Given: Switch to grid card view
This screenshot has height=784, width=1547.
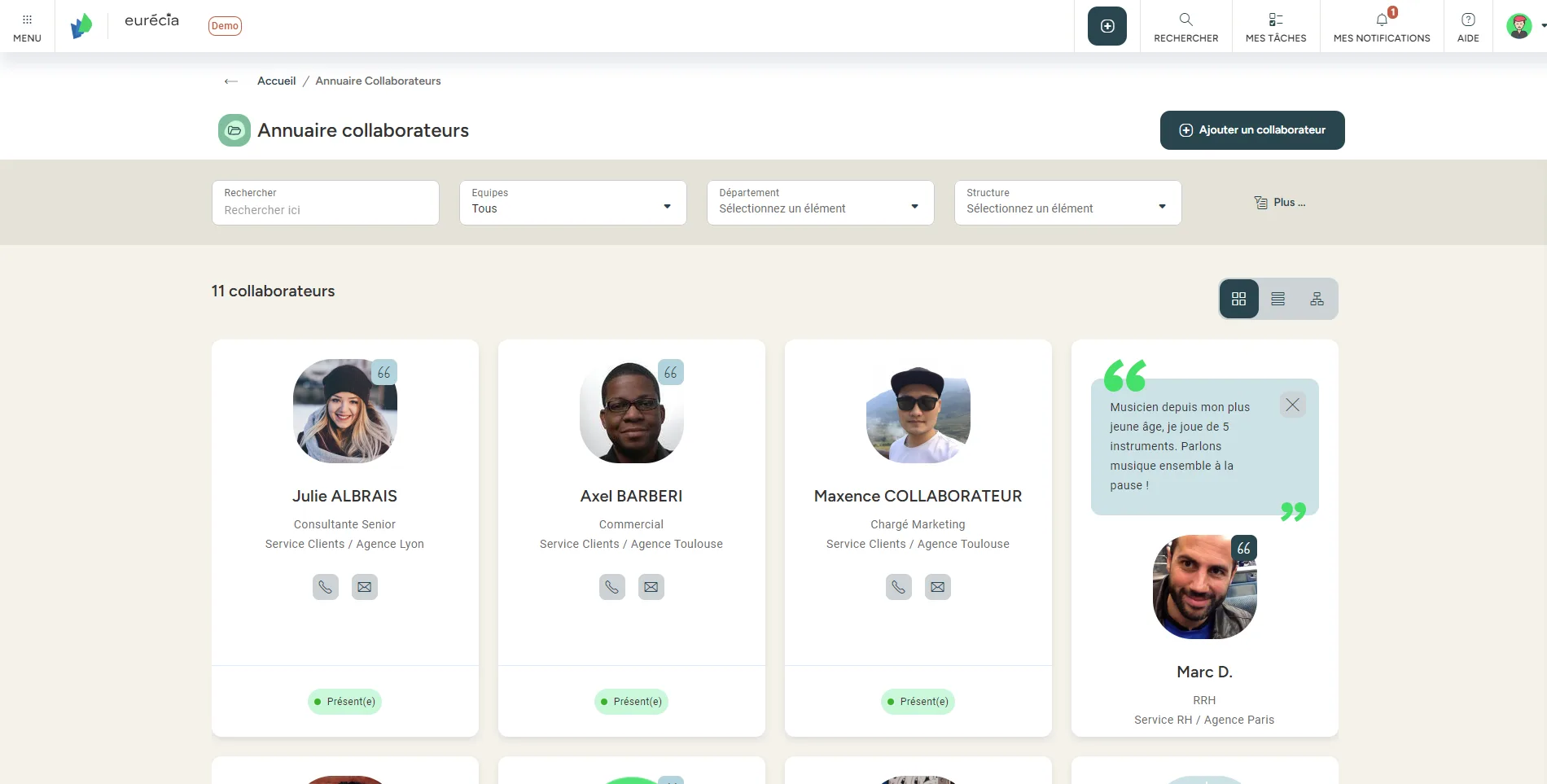Looking at the screenshot, I should tap(1238, 299).
